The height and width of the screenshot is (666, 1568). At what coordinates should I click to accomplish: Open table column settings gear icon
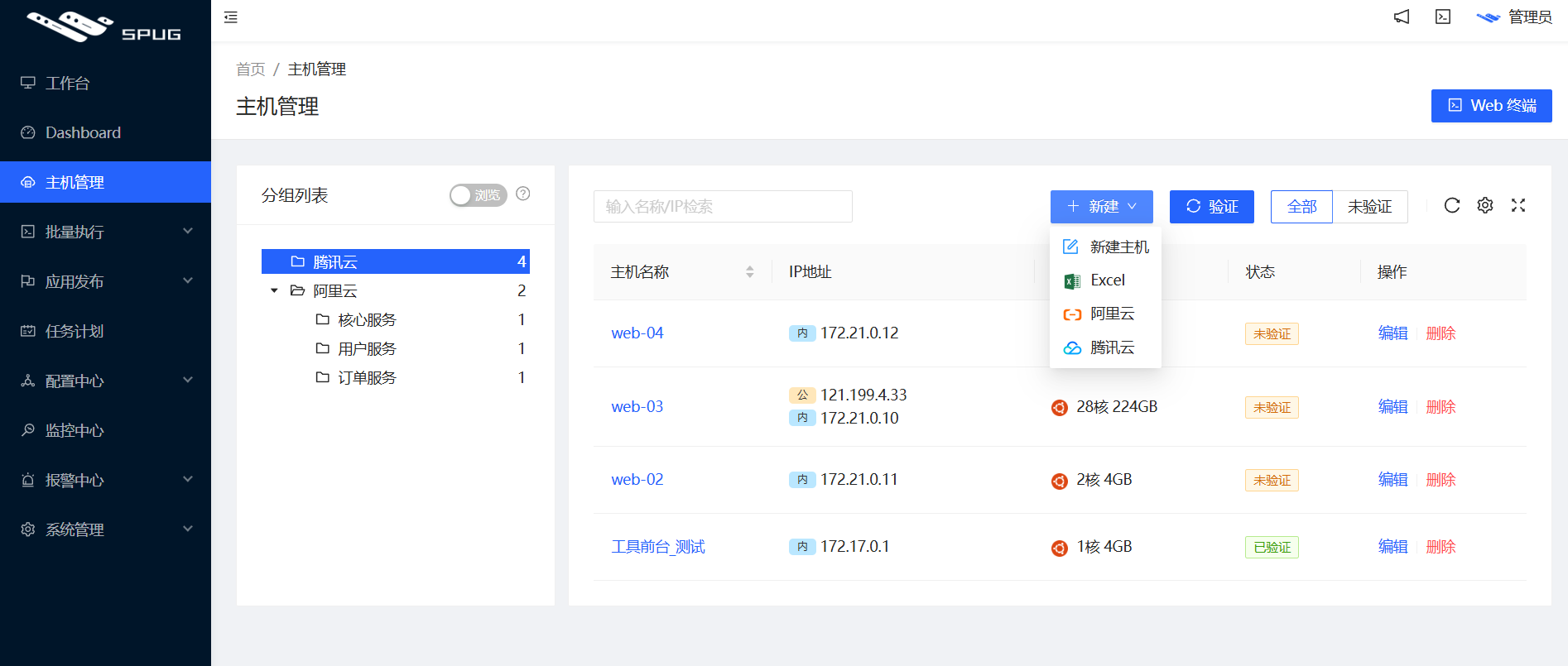(x=1485, y=206)
